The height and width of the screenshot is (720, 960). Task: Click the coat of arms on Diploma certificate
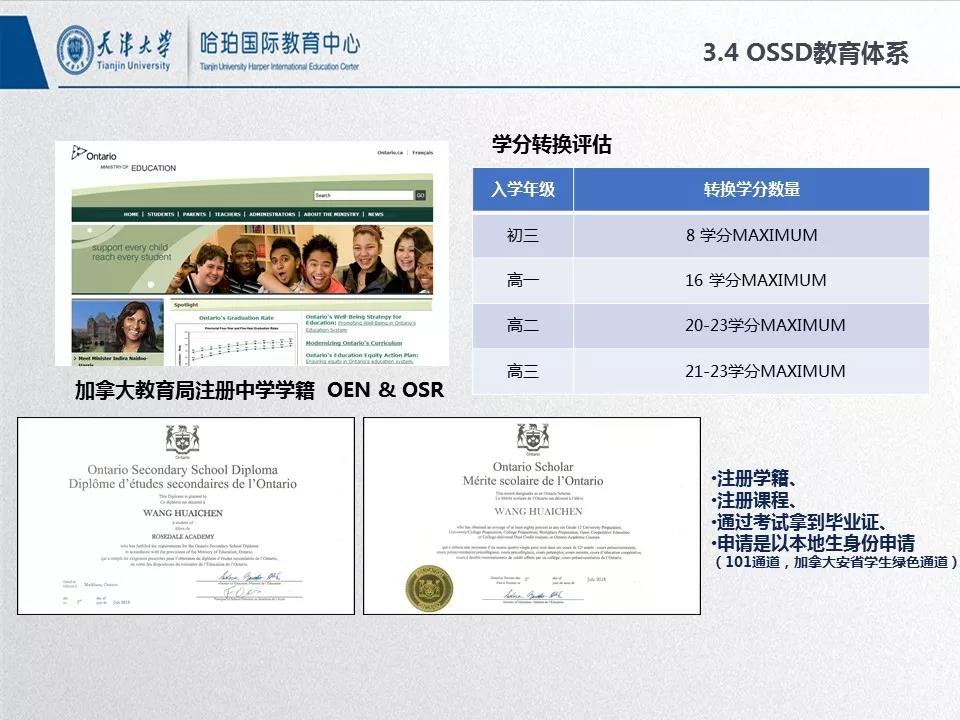click(x=182, y=440)
